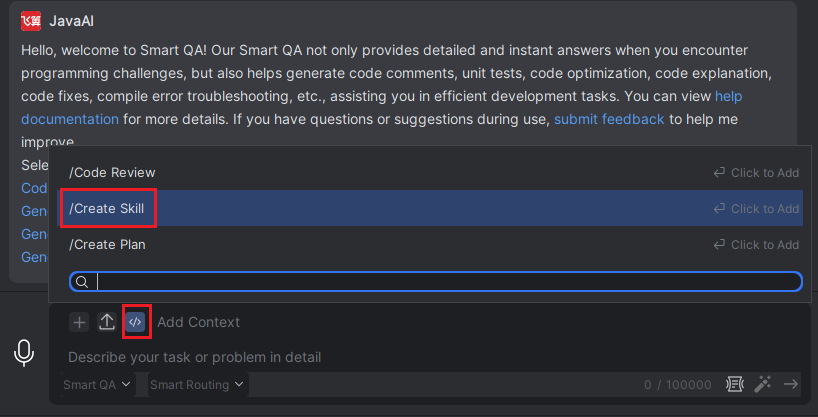This screenshot has width=818, height=417.
Task: Click the microphone voice input icon
Action: 24,353
